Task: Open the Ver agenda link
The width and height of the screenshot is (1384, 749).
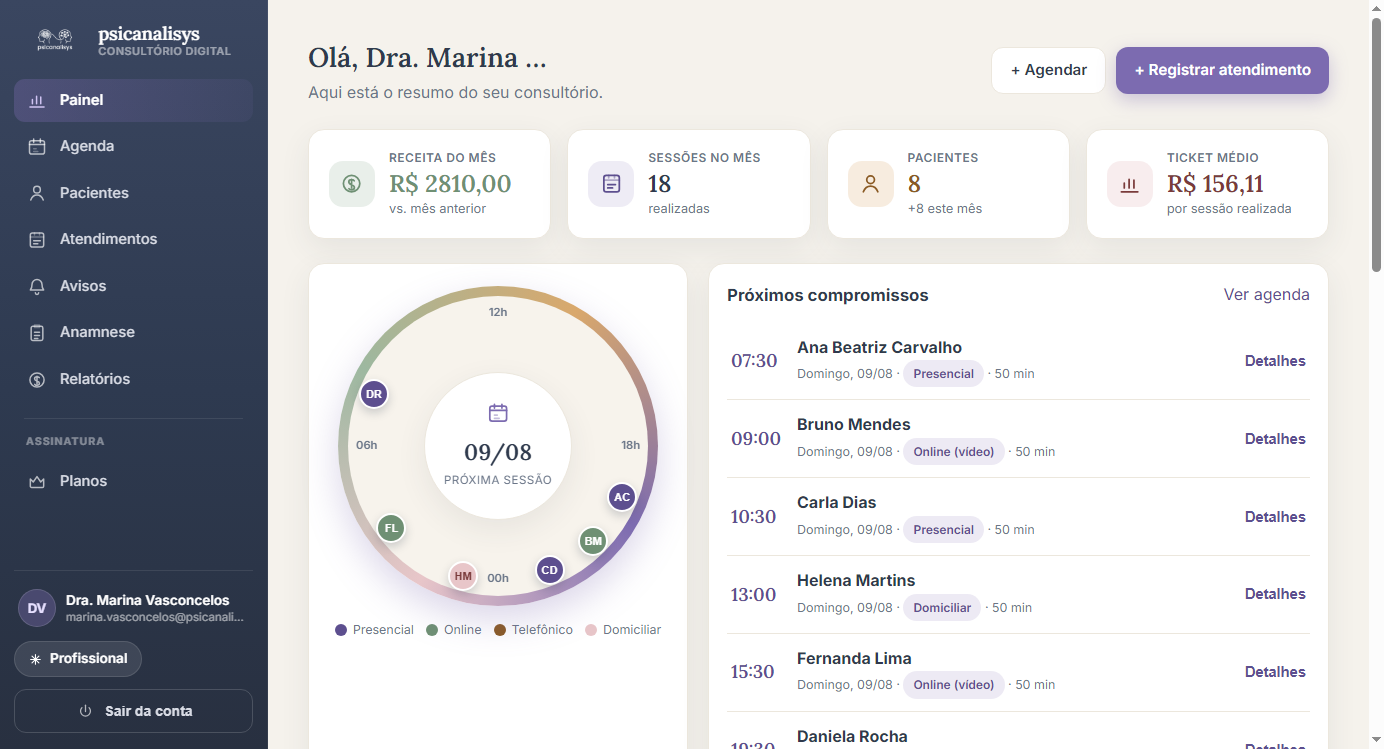Action: point(1266,295)
